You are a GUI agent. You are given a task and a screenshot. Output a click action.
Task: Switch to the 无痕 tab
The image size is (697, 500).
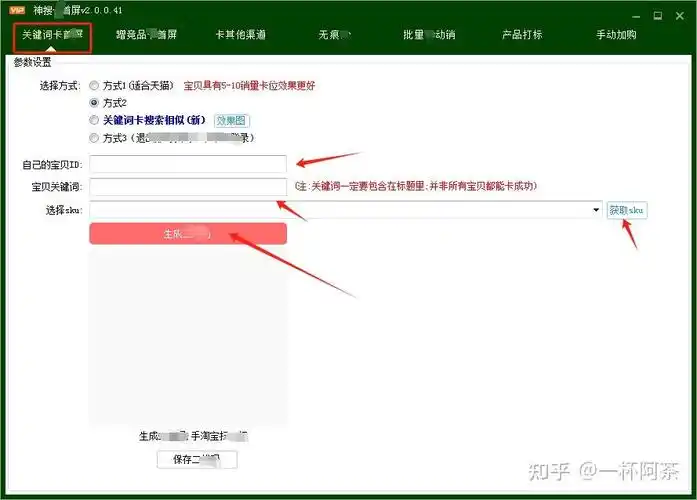click(x=335, y=35)
